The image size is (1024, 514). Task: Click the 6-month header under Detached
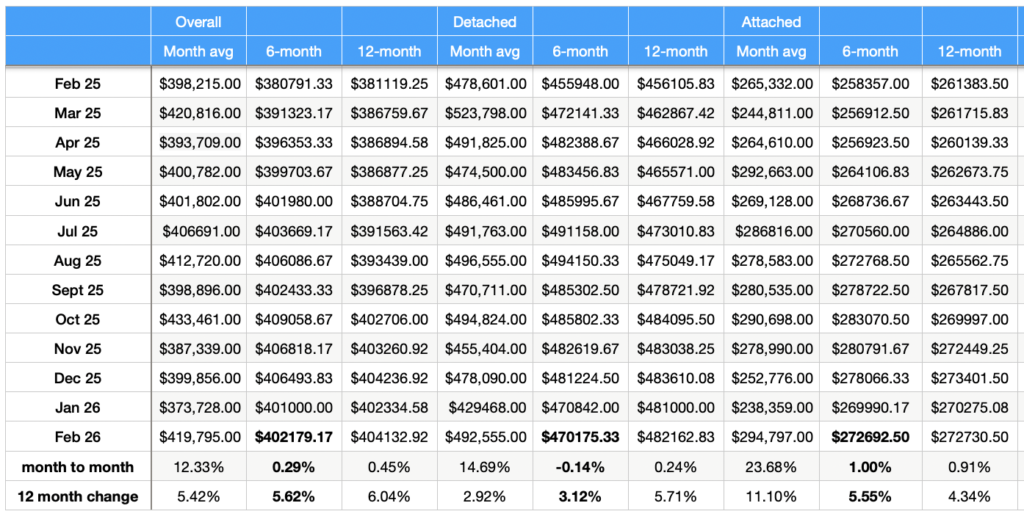pyautogui.click(x=581, y=52)
